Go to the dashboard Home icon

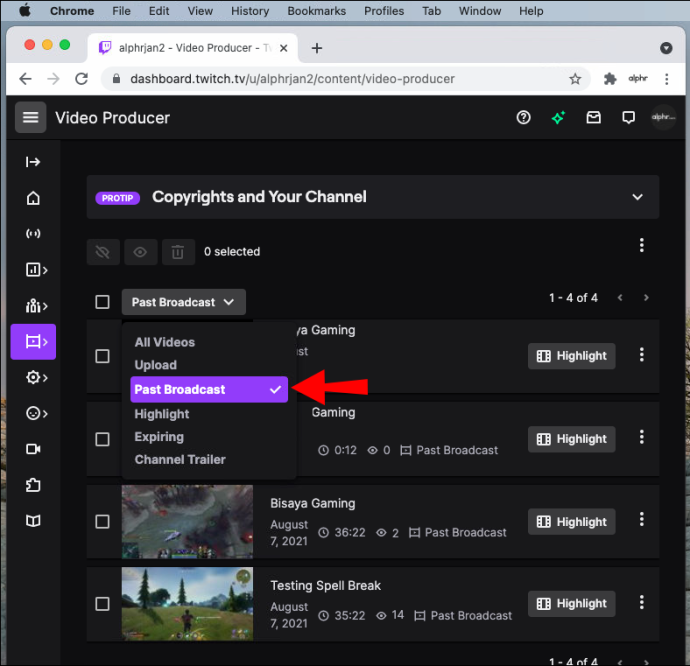point(33,198)
